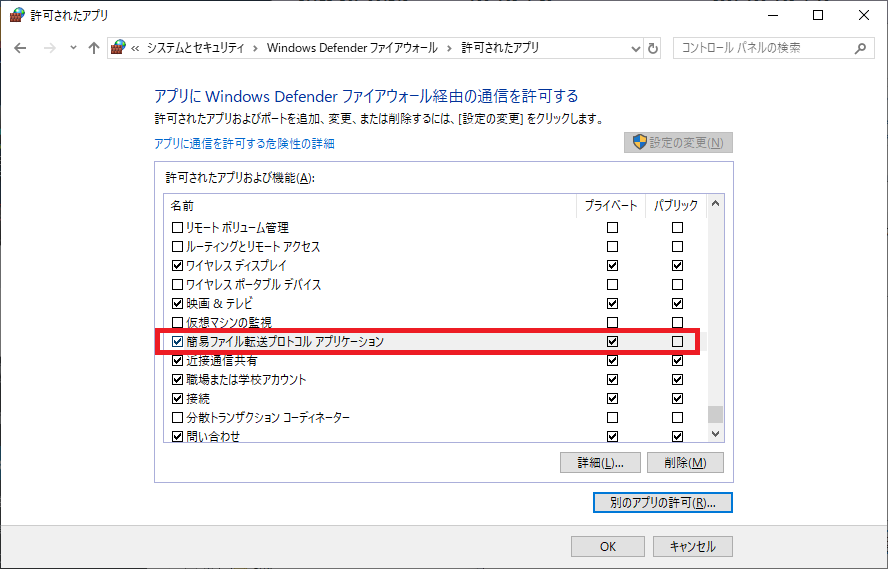Confirm with OK button
Viewport: 888px width, 569px height.
[608, 546]
